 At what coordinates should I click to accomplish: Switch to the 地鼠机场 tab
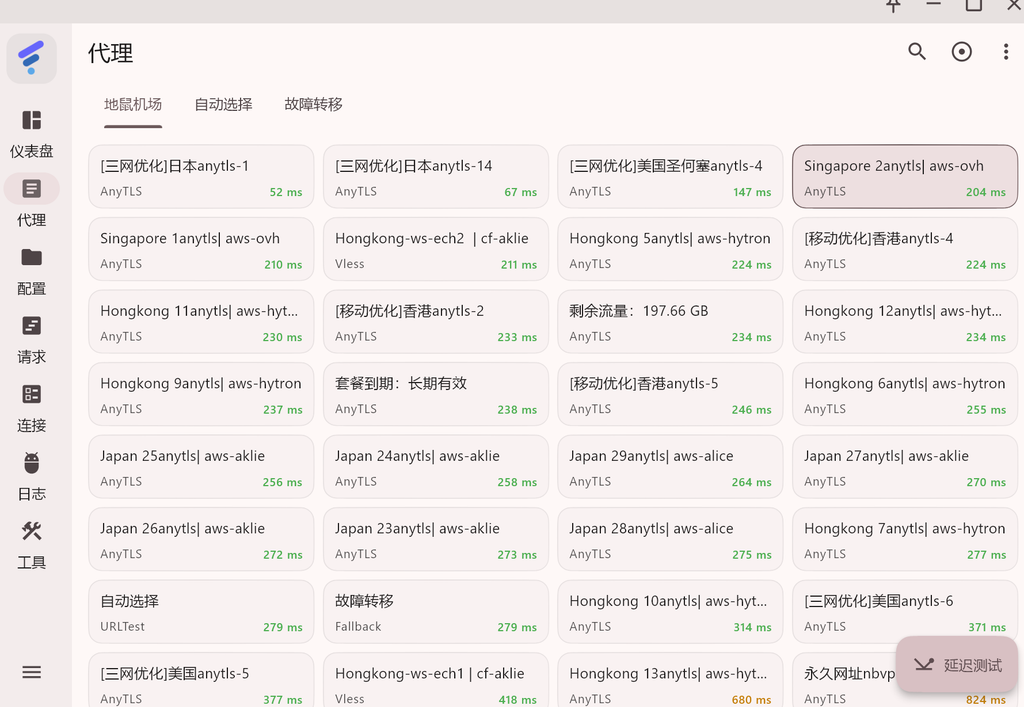pos(133,104)
